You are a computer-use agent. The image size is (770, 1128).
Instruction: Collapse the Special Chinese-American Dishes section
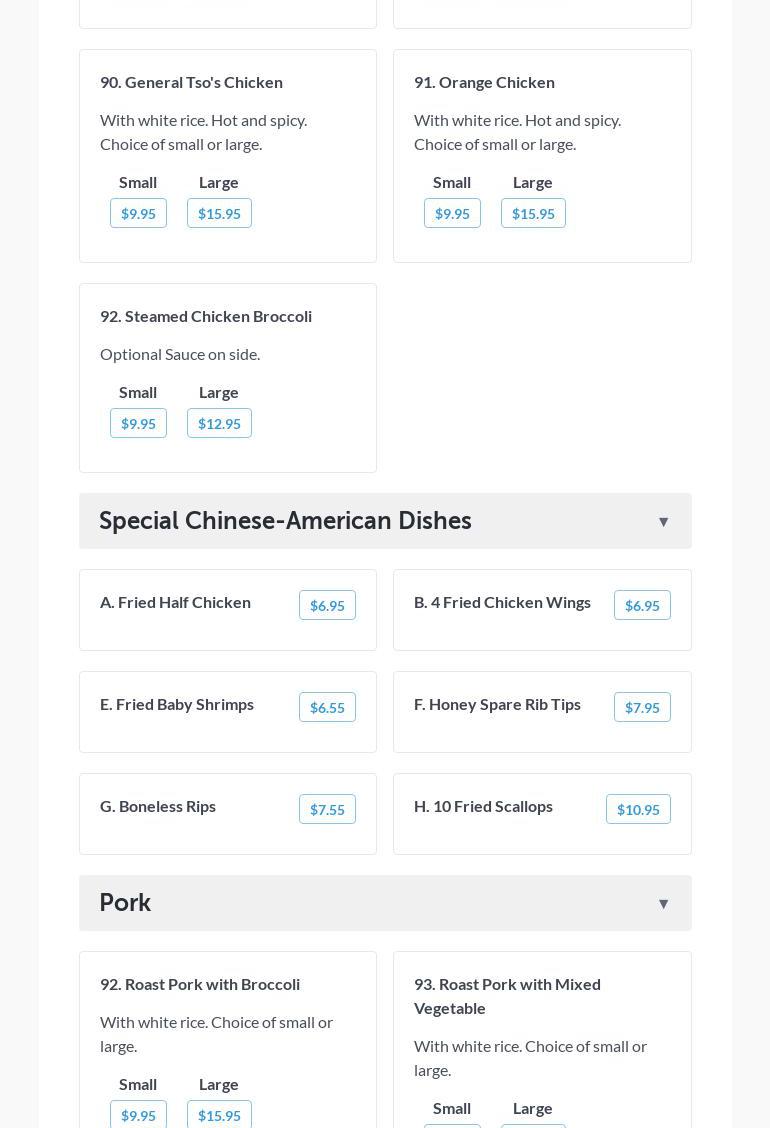point(663,521)
